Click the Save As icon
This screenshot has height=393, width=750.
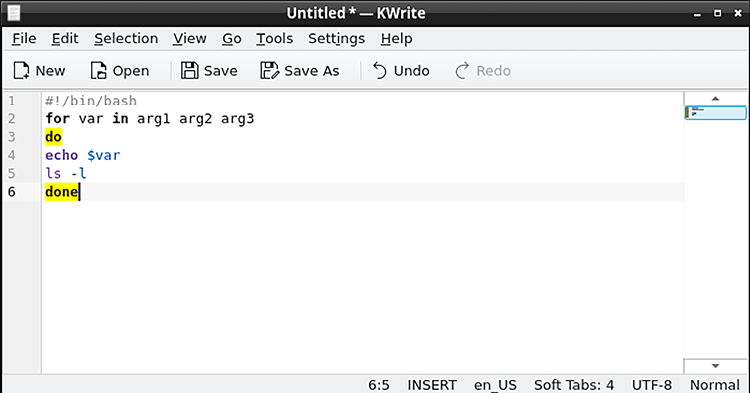[x=269, y=71]
